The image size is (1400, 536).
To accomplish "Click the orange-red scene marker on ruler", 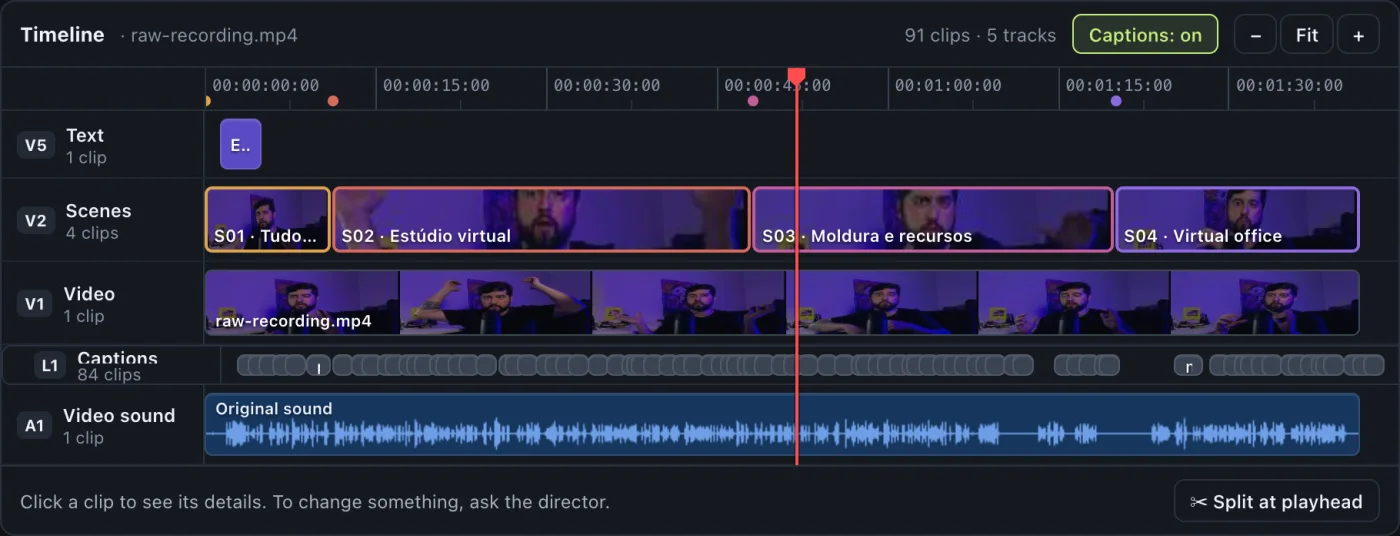I will point(333,101).
